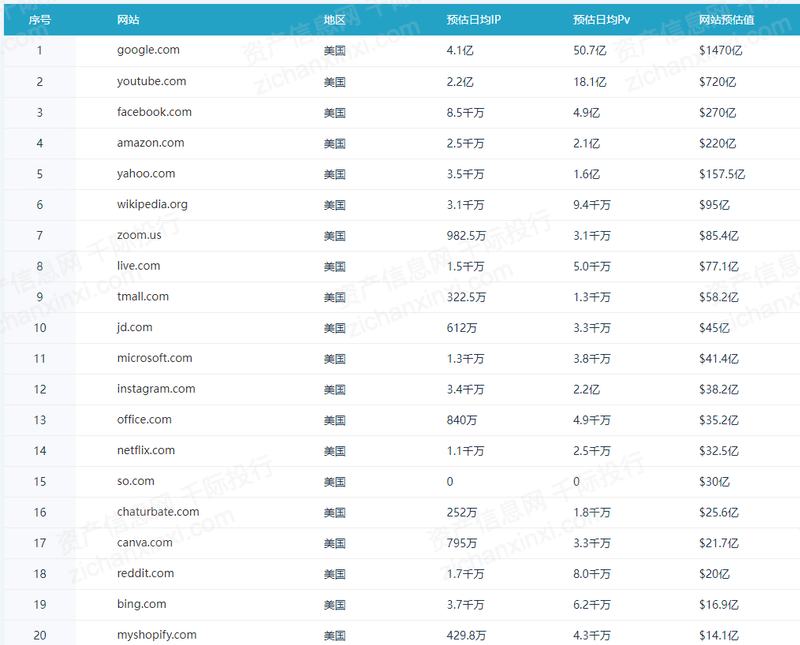Viewport: 800px width, 645px height.
Task: Open the jd.com row link
Action: point(134,327)
